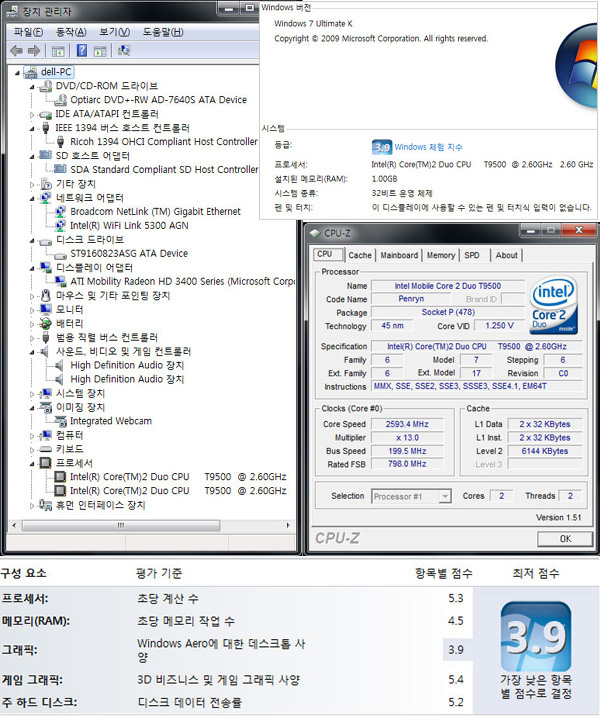The width and height of the screenshot is (600, 719).
Task: Open the Windows 체험 지수 link
Action: click(x=428, y=147)
